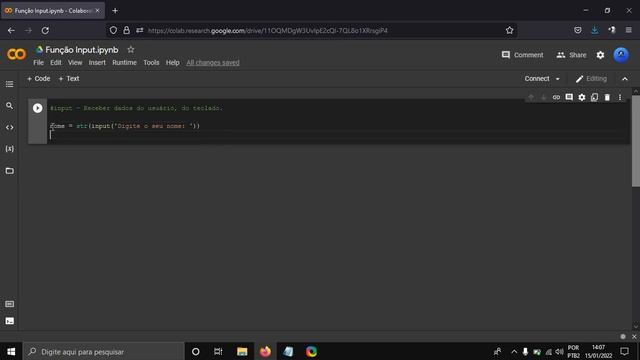Open Windows notification center
This screenshot has height=360, width=640.
tap(624, 351)
